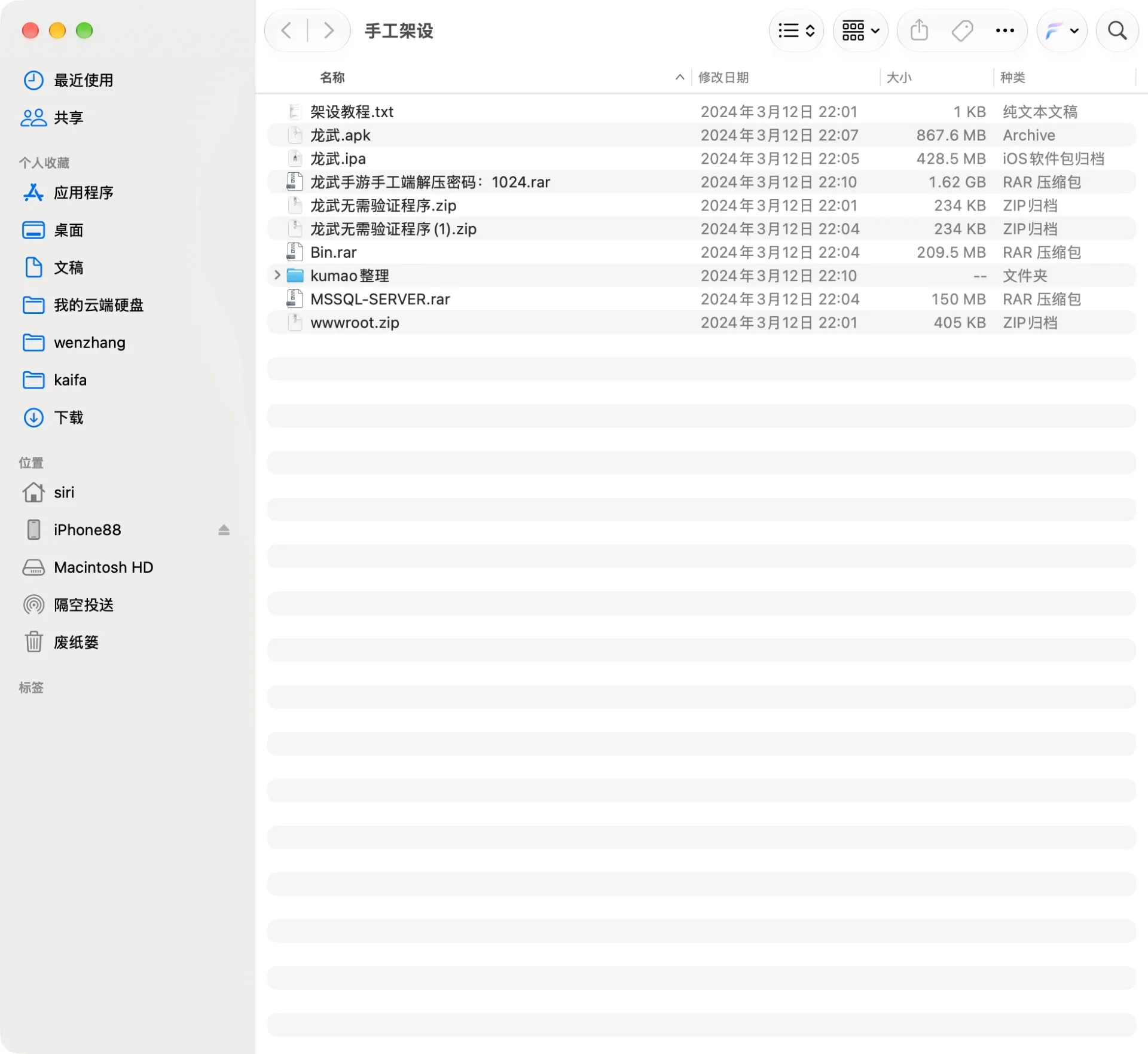Open the colorful app toolbar dropdown
This screenshot has height=1054, width=1148.
pyautogui.click(x=1062, y=30)
